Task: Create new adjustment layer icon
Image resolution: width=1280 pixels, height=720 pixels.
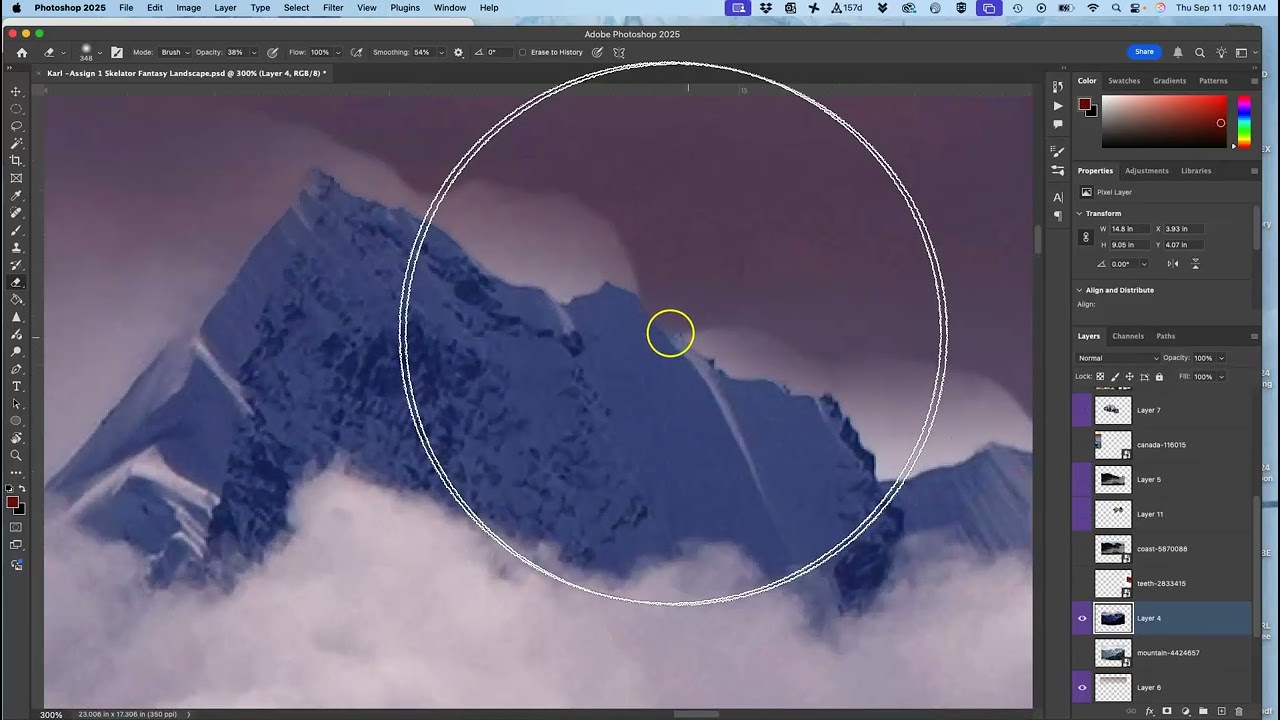Action: click(x=1185, y=711)
